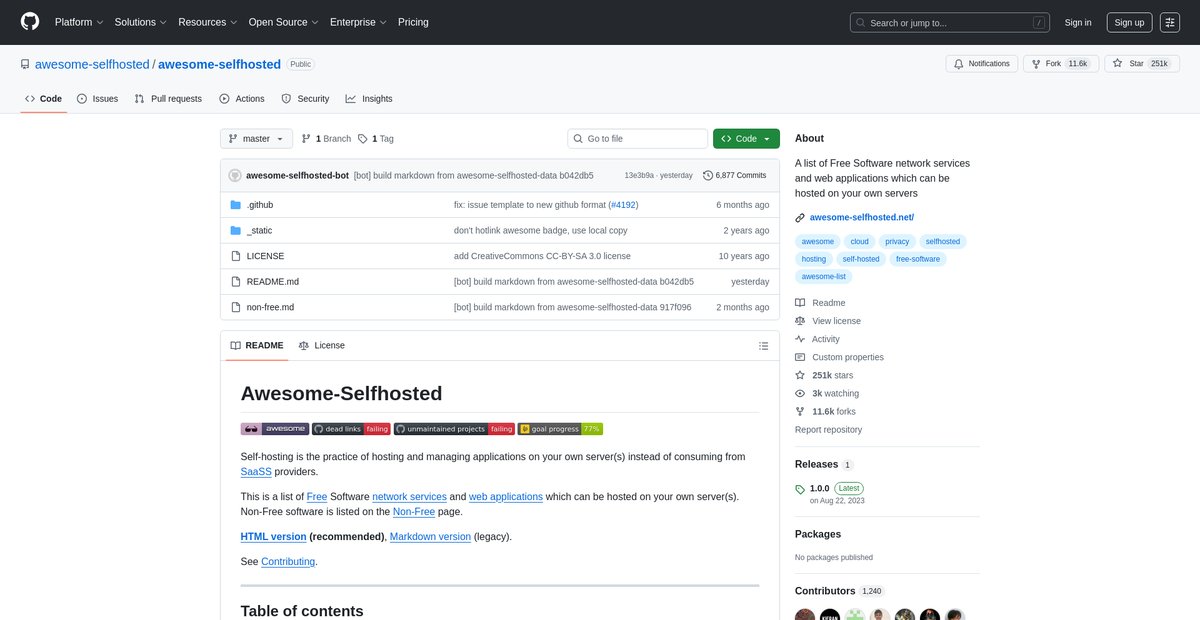The width and height of the screenshot is (1200, 620).
Task: Fork the repository
Action: coord(1061,64)
